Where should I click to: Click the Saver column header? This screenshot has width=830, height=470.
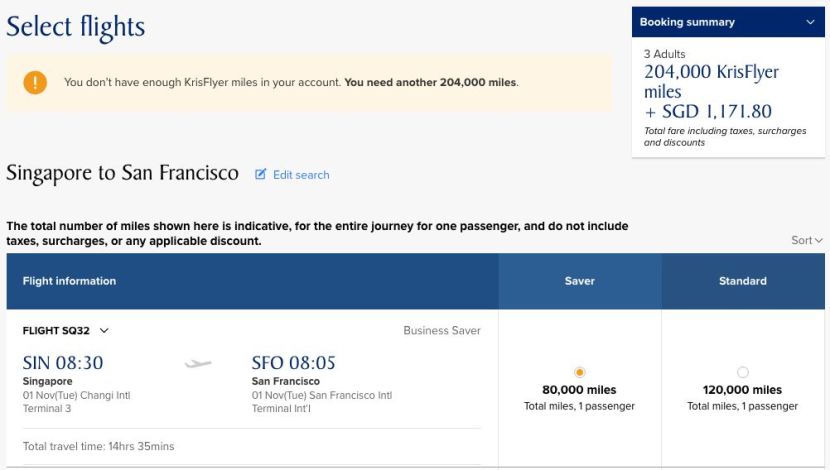click(x=580, y=281)
